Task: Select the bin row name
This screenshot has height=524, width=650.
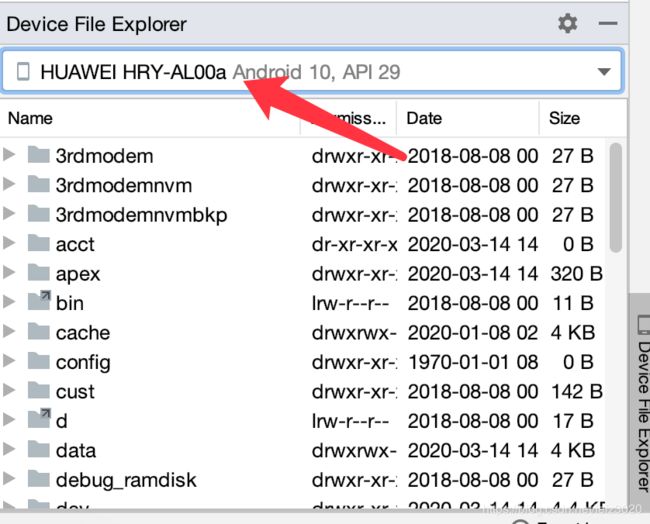Action: [x=70, y=303]
